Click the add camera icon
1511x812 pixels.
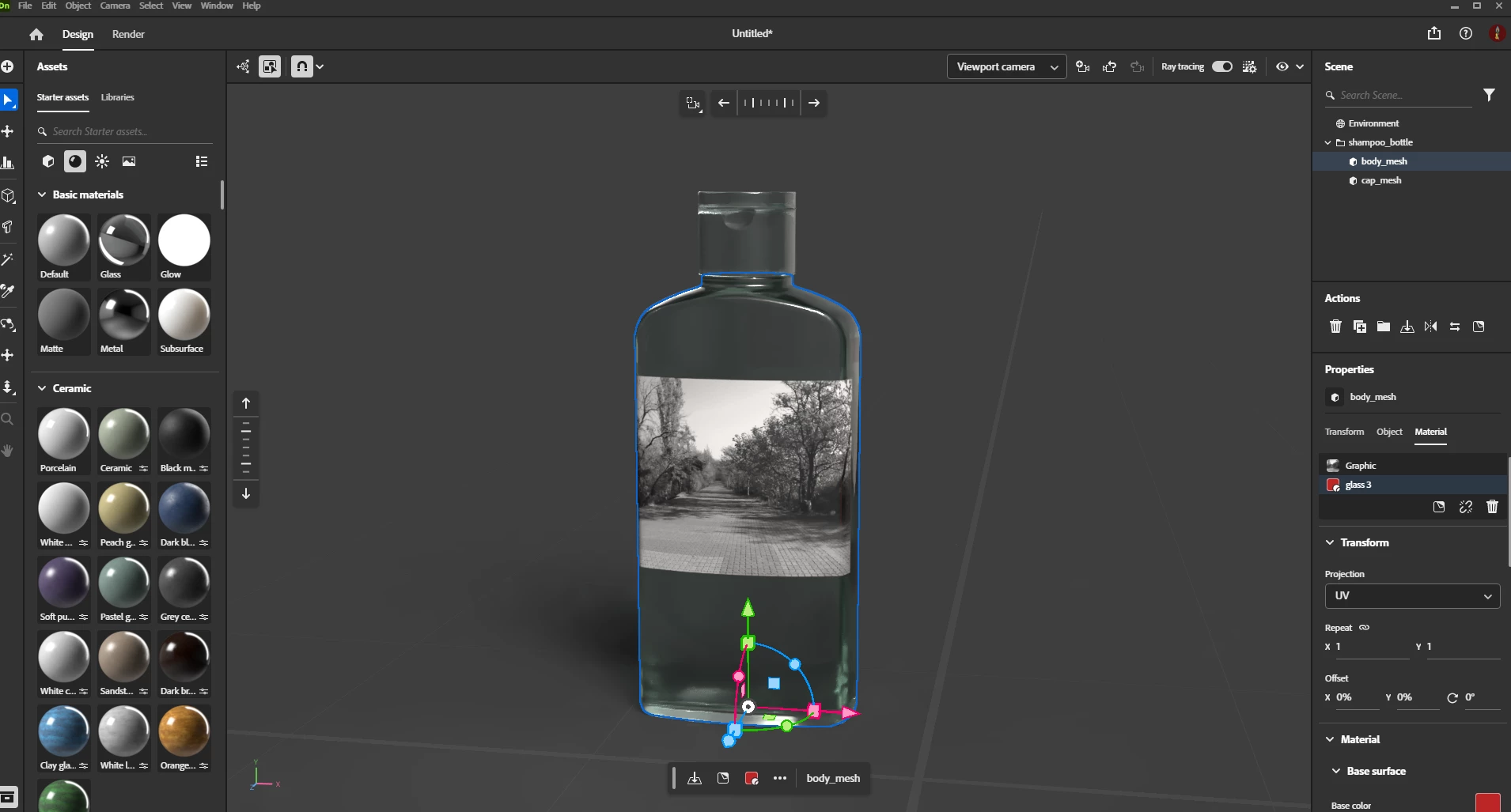1083,66
